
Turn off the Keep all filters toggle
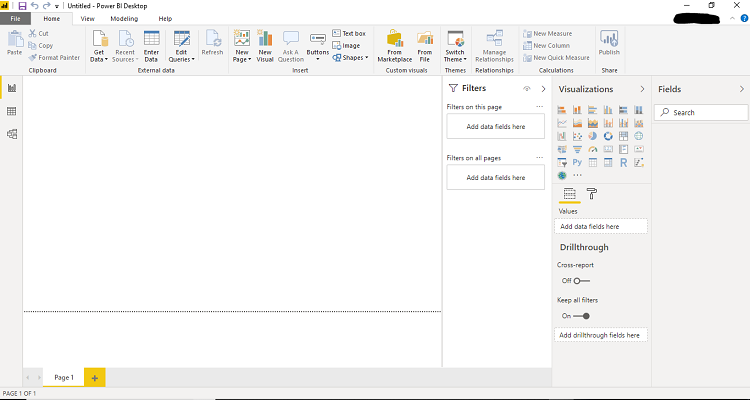tap(582, 316)
